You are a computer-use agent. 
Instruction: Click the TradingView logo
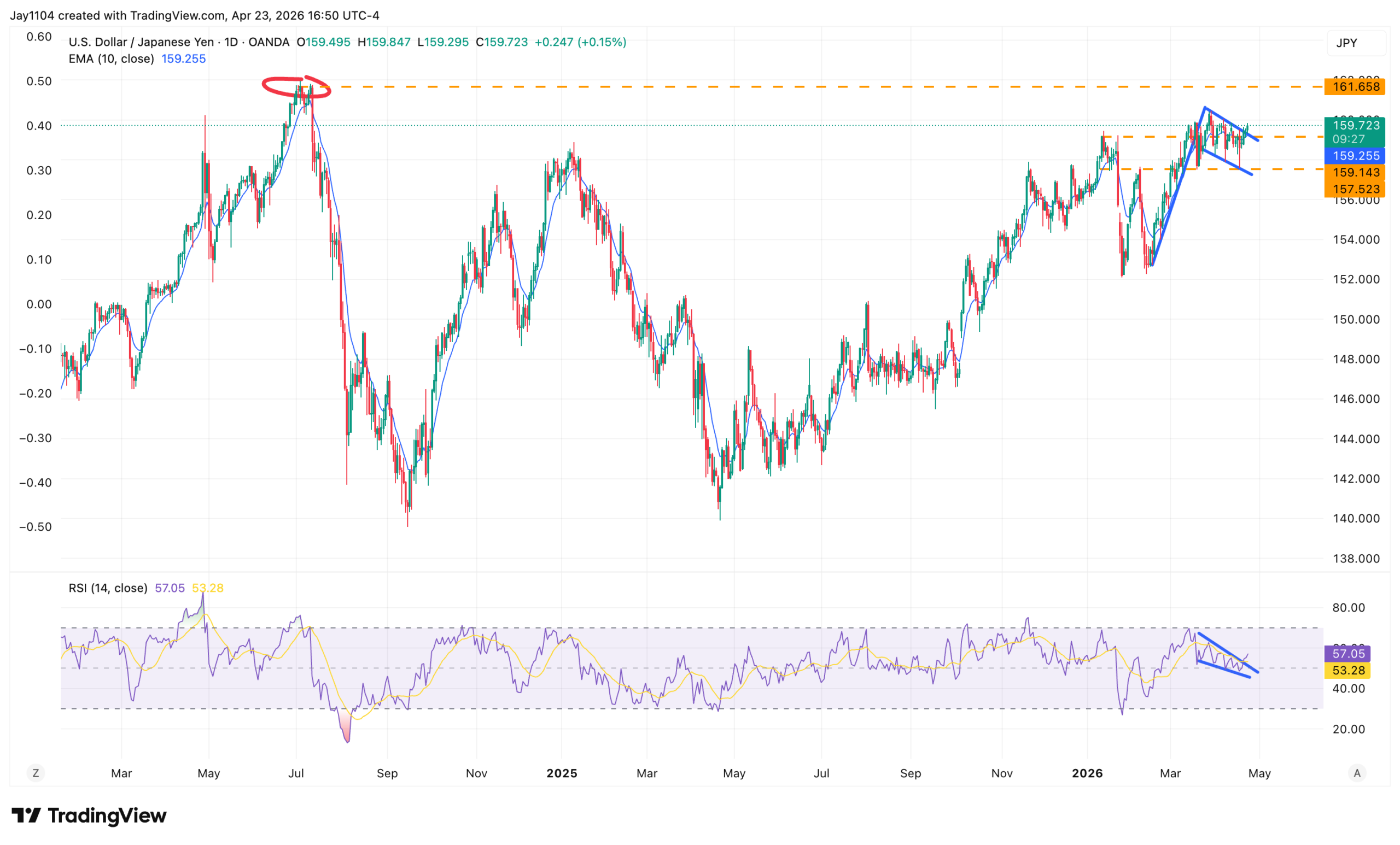(x=89, y=815)
